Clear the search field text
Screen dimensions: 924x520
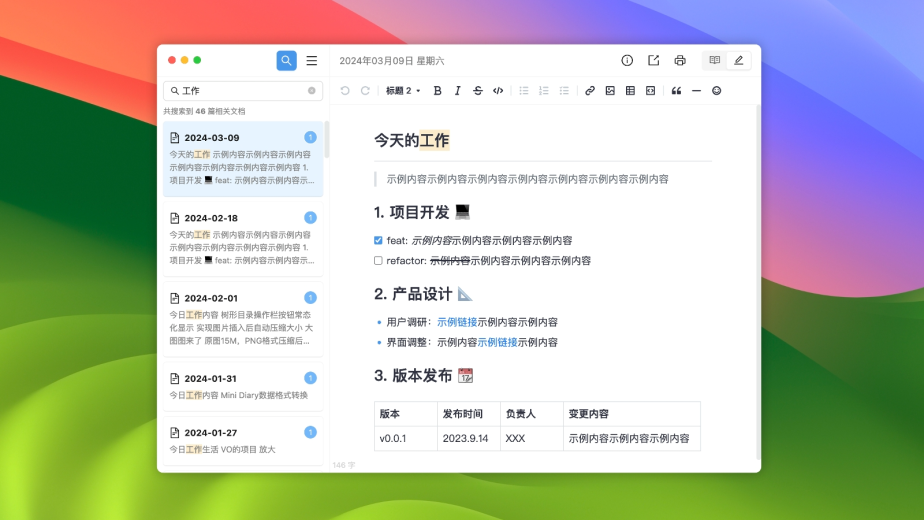(312, 91)
